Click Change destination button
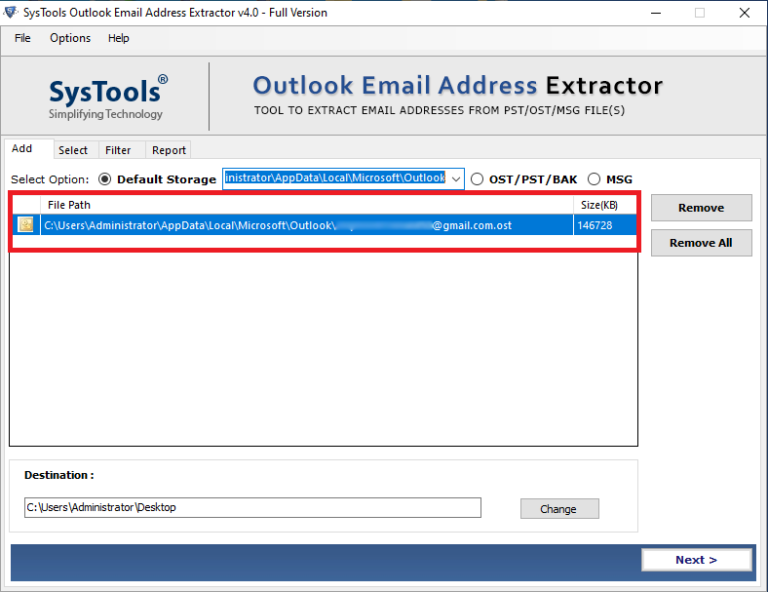Viewport: 768px width, 592px height. click(x=559, y=509)
